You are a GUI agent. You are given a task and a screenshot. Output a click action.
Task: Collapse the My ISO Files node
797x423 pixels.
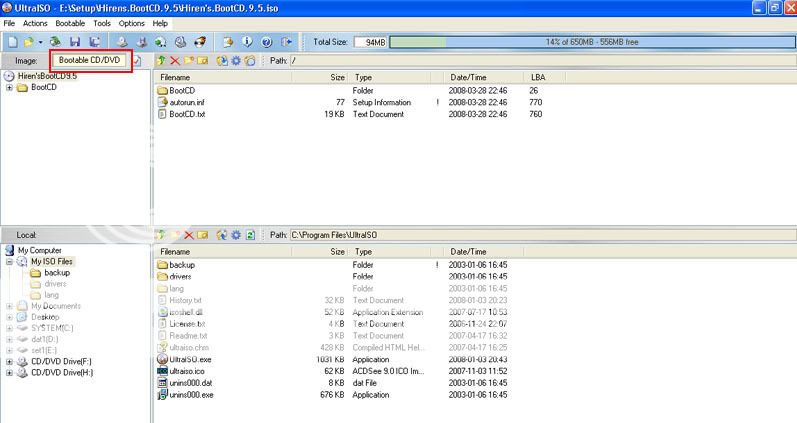pos(9,261)
